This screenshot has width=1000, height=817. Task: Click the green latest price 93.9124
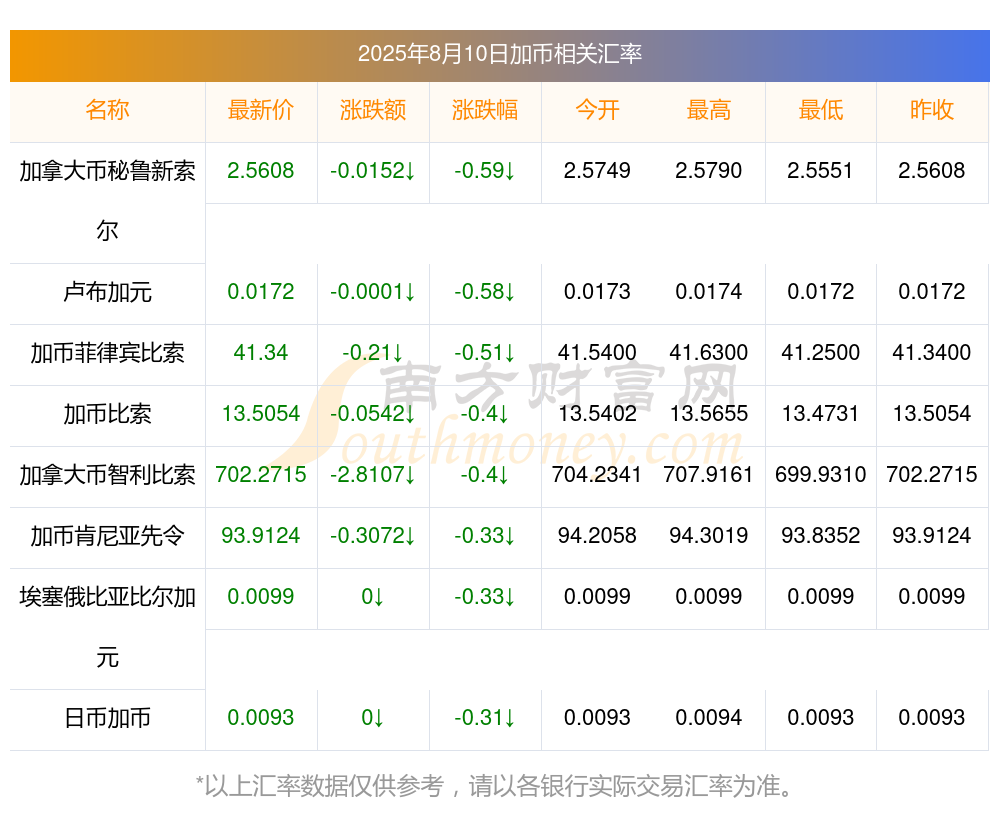tap(261, 535)
